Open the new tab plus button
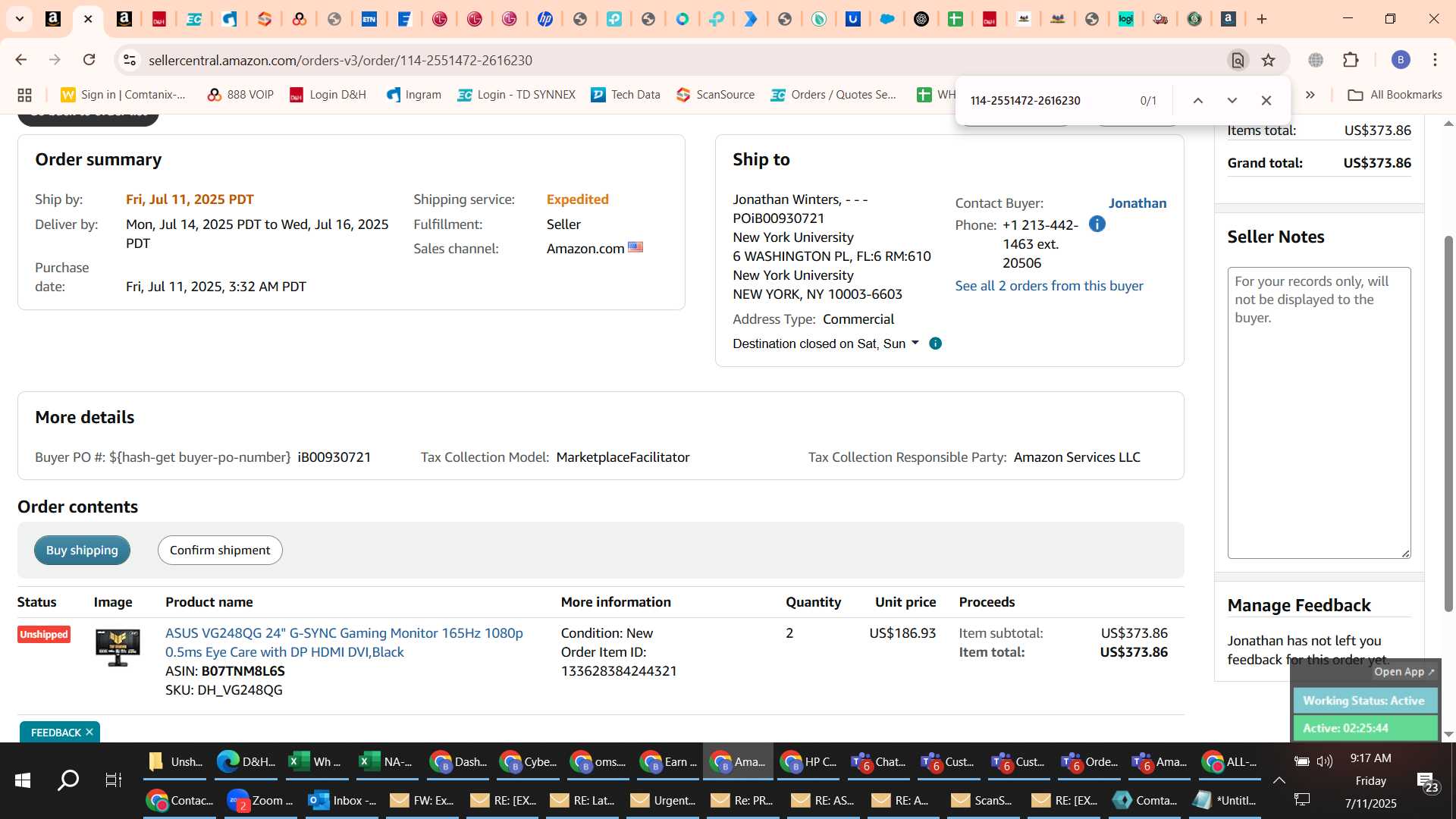The image size is (1456, 819). click(1262, 19)
